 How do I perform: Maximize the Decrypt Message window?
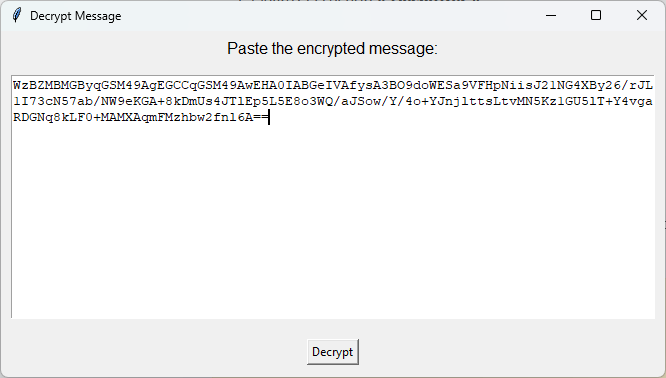[596, 15]
